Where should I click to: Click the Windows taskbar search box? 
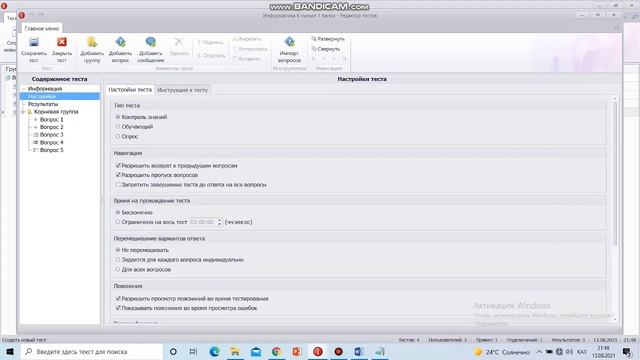tap(92, 351)
